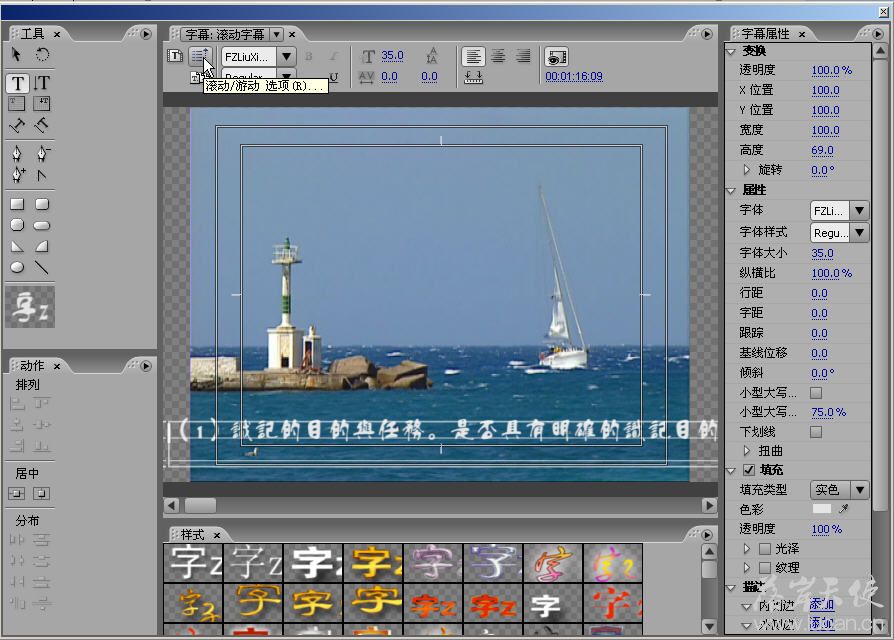Click the 字体大小 value 35.0 in properties
Viewport: 894px width, 640px height.
coord(822,253)
